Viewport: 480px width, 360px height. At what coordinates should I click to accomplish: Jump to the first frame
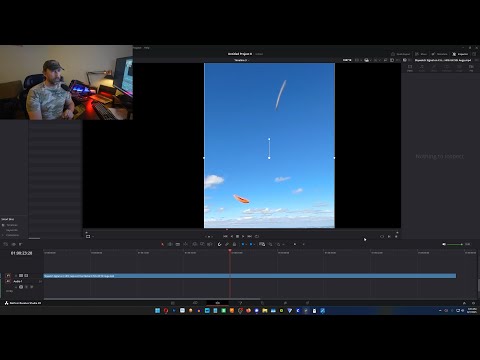click(x=225, y=236)
